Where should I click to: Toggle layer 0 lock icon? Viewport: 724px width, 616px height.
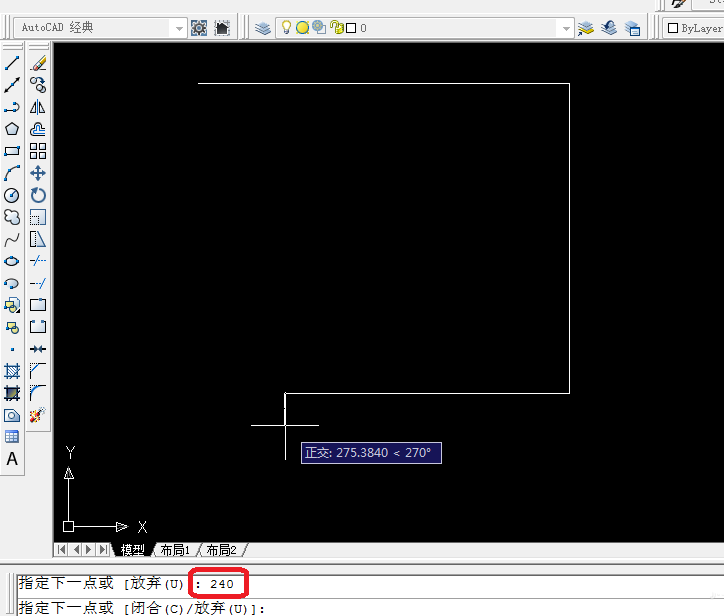[337, 28]
